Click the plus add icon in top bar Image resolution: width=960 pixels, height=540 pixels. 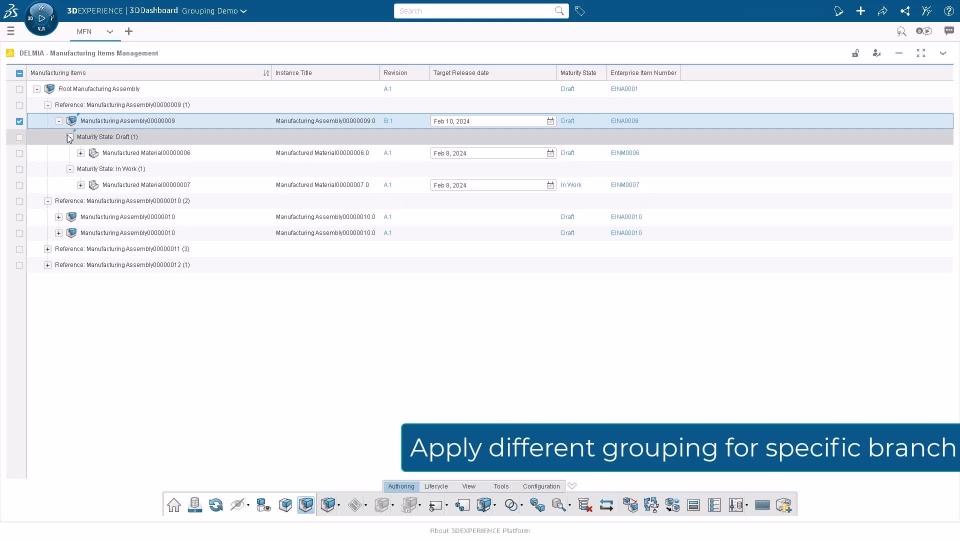(860, 11)
